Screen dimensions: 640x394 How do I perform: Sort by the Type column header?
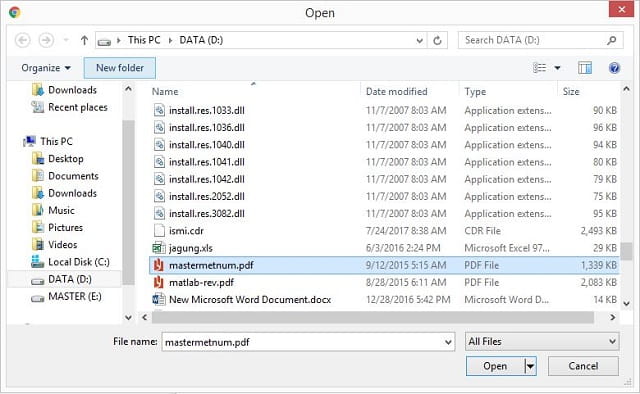point(475,91)
